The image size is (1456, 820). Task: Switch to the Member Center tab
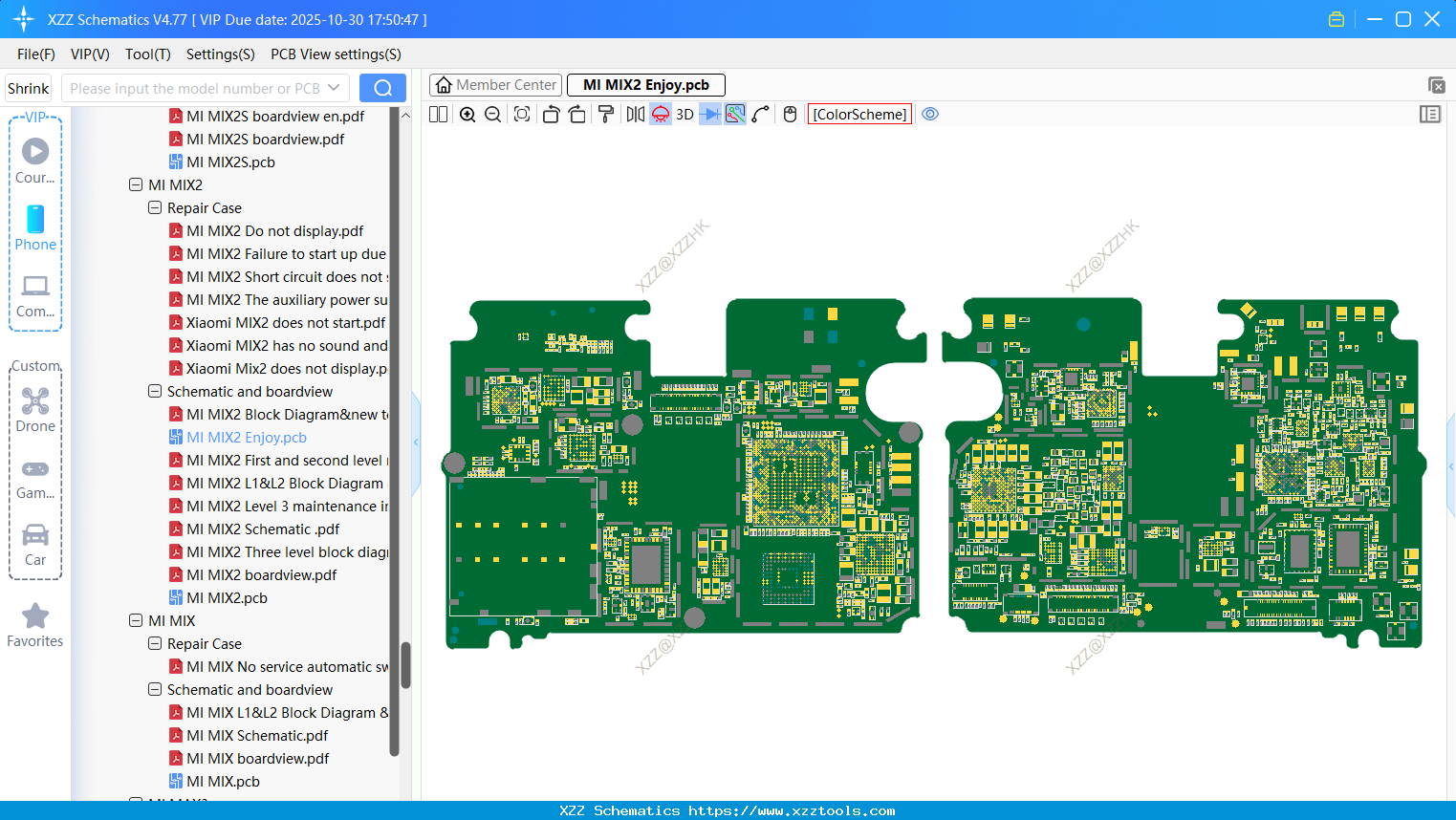tap(496, 85)
